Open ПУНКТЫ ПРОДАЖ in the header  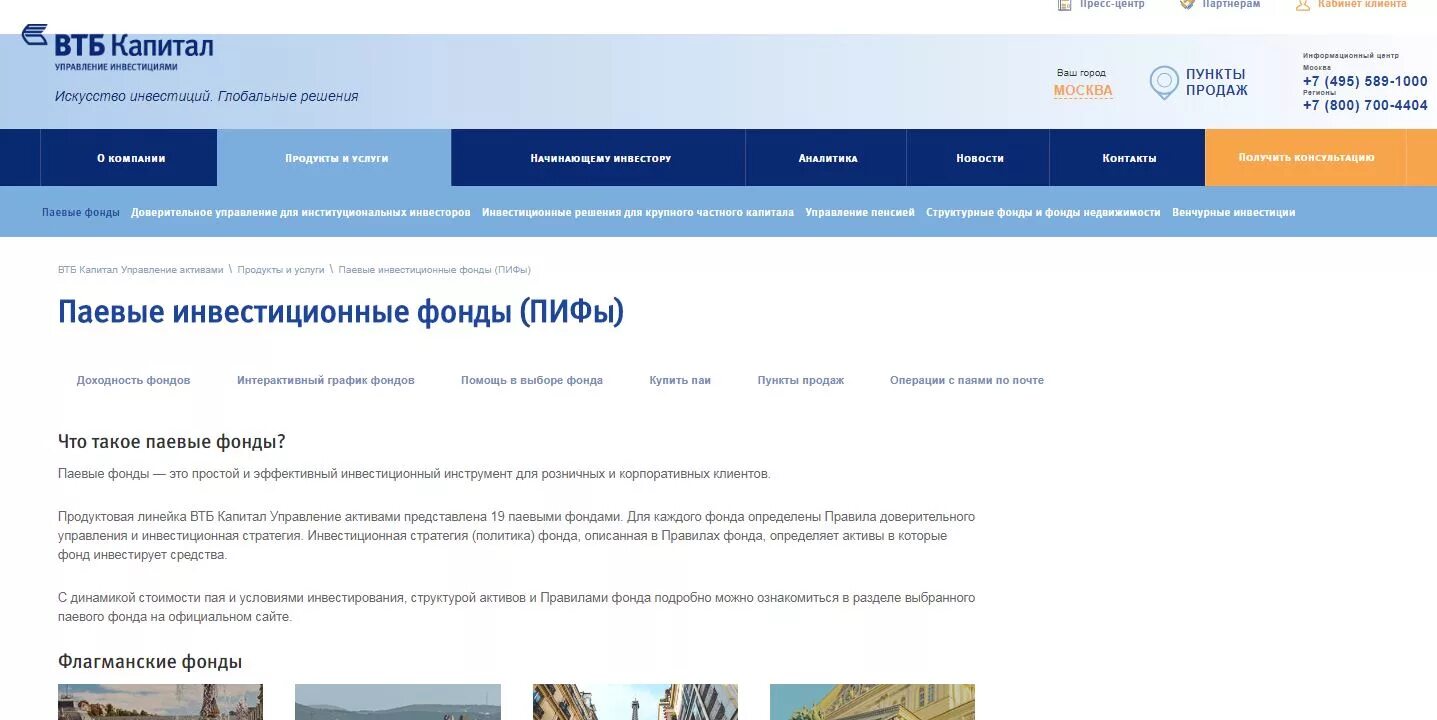coord(1217,82)
